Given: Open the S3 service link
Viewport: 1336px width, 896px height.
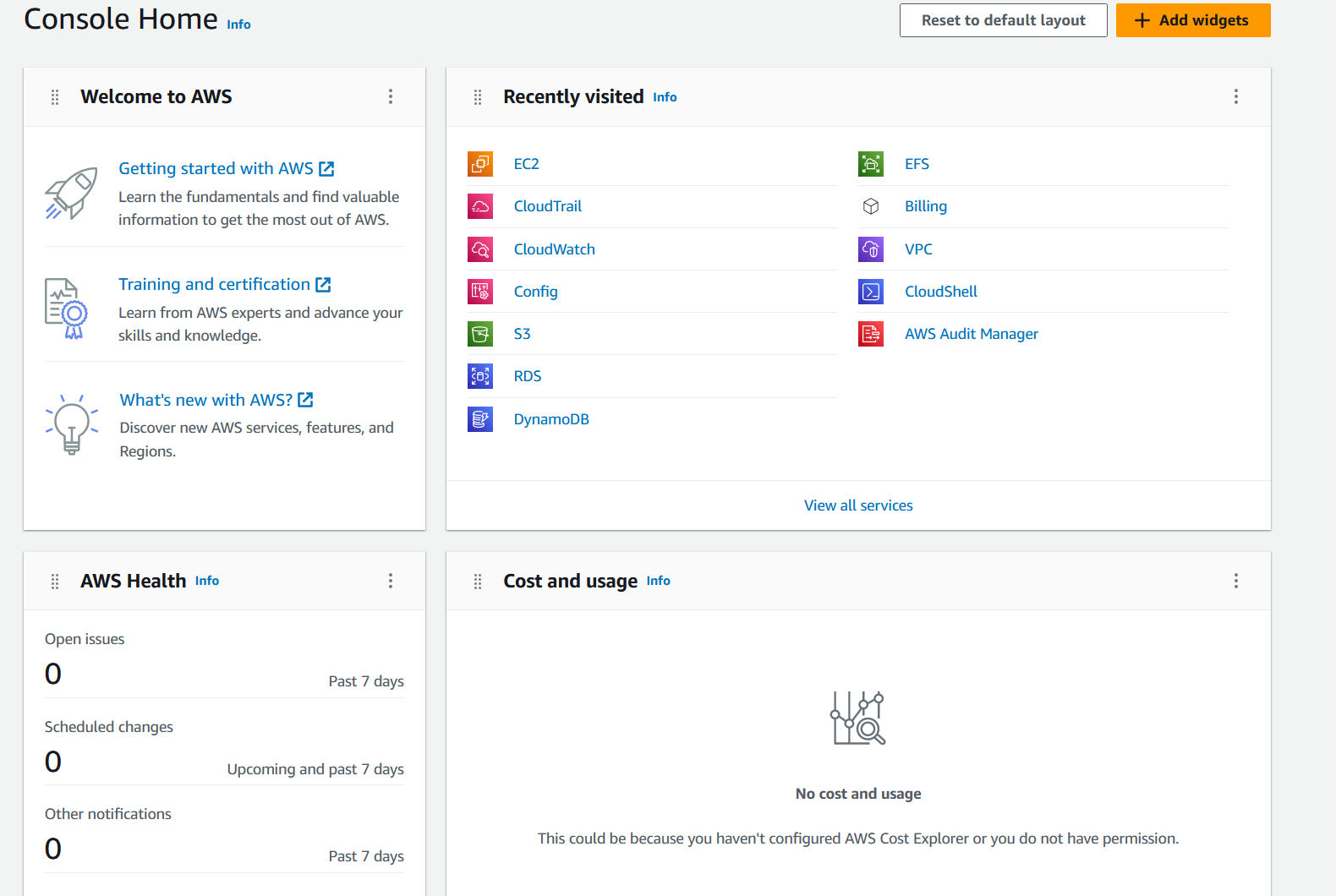Looking at the screenshot, I should coord(523,334).
